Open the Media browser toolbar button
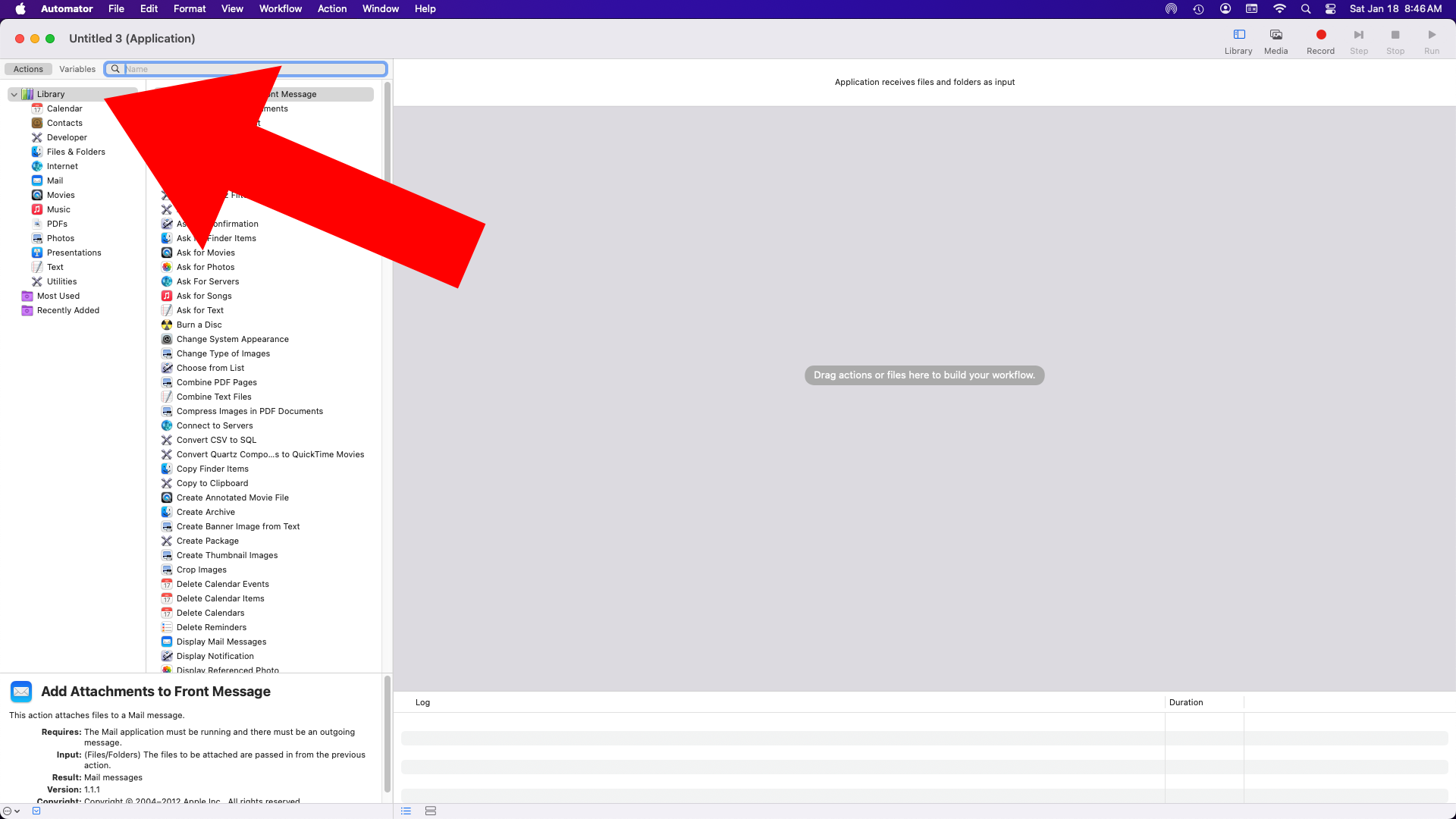The width and height of the screenshot is (1456, 819). 1276,42
